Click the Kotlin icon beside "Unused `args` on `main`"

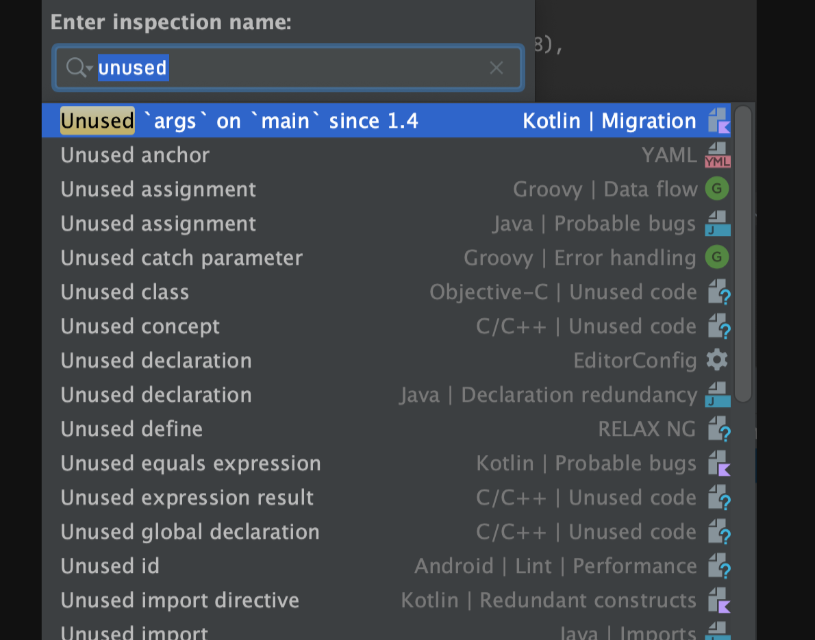click(718, 120)
